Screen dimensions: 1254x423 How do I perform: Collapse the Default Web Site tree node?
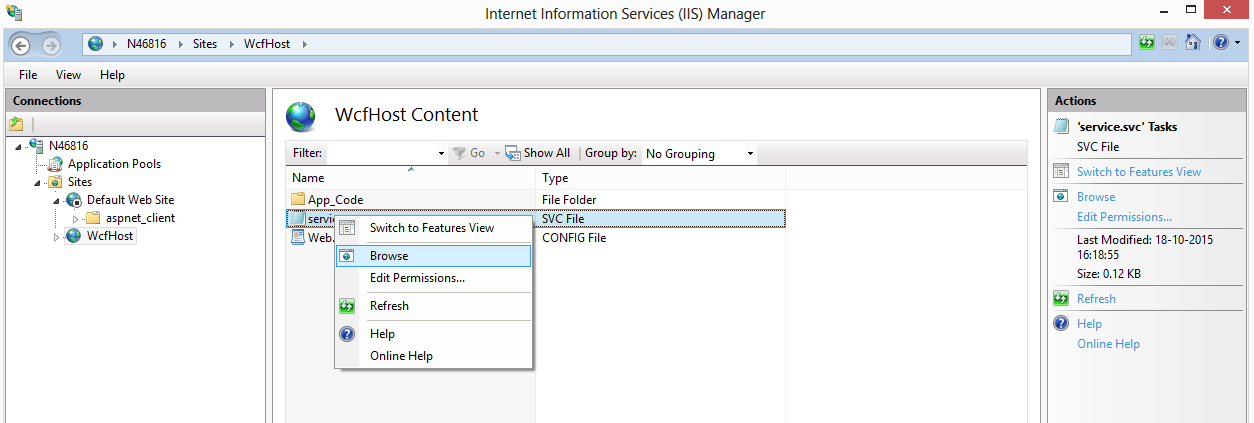(x=58, y=200)
